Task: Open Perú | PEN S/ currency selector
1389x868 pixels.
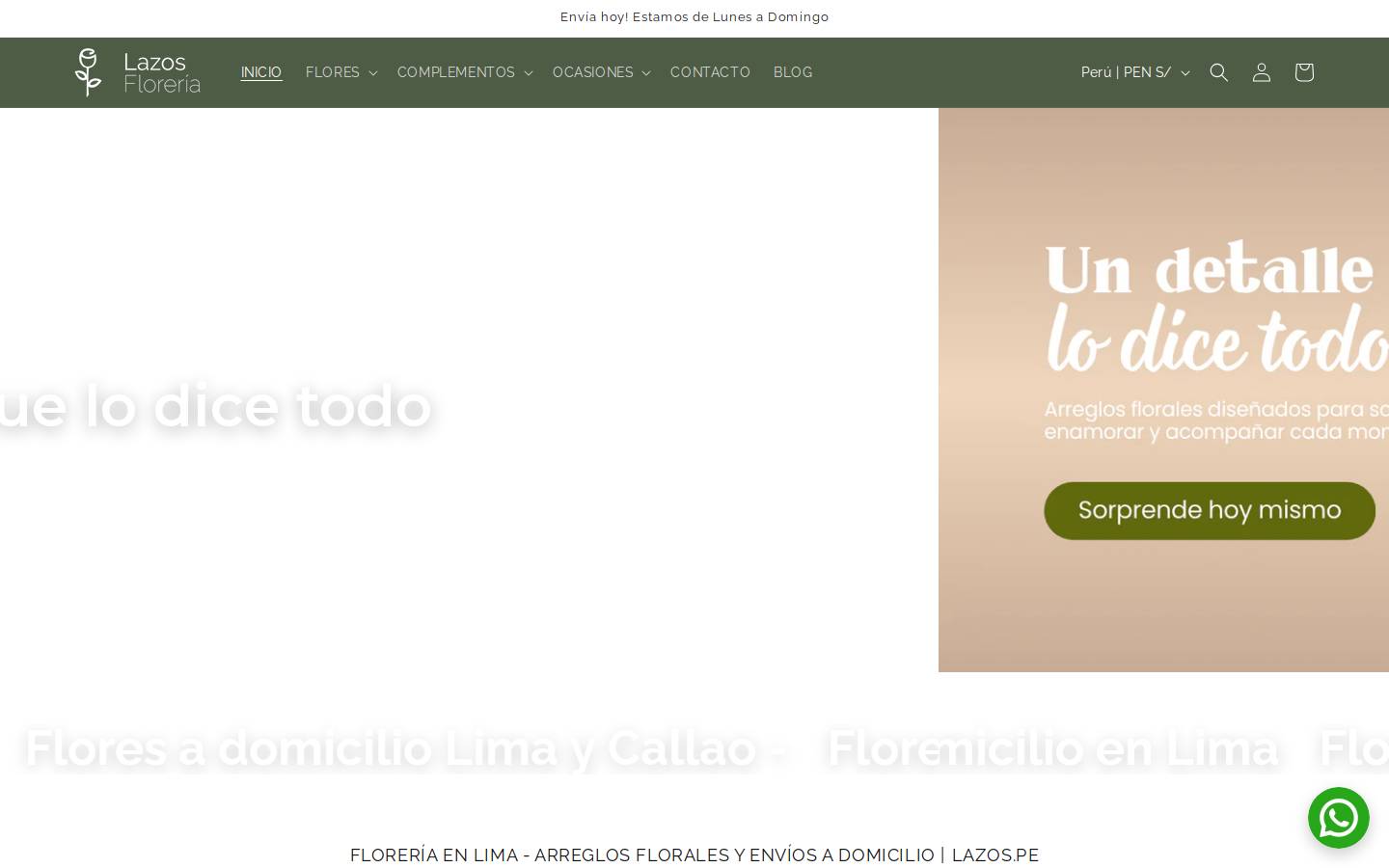Action: click(x=1135, y=72)
